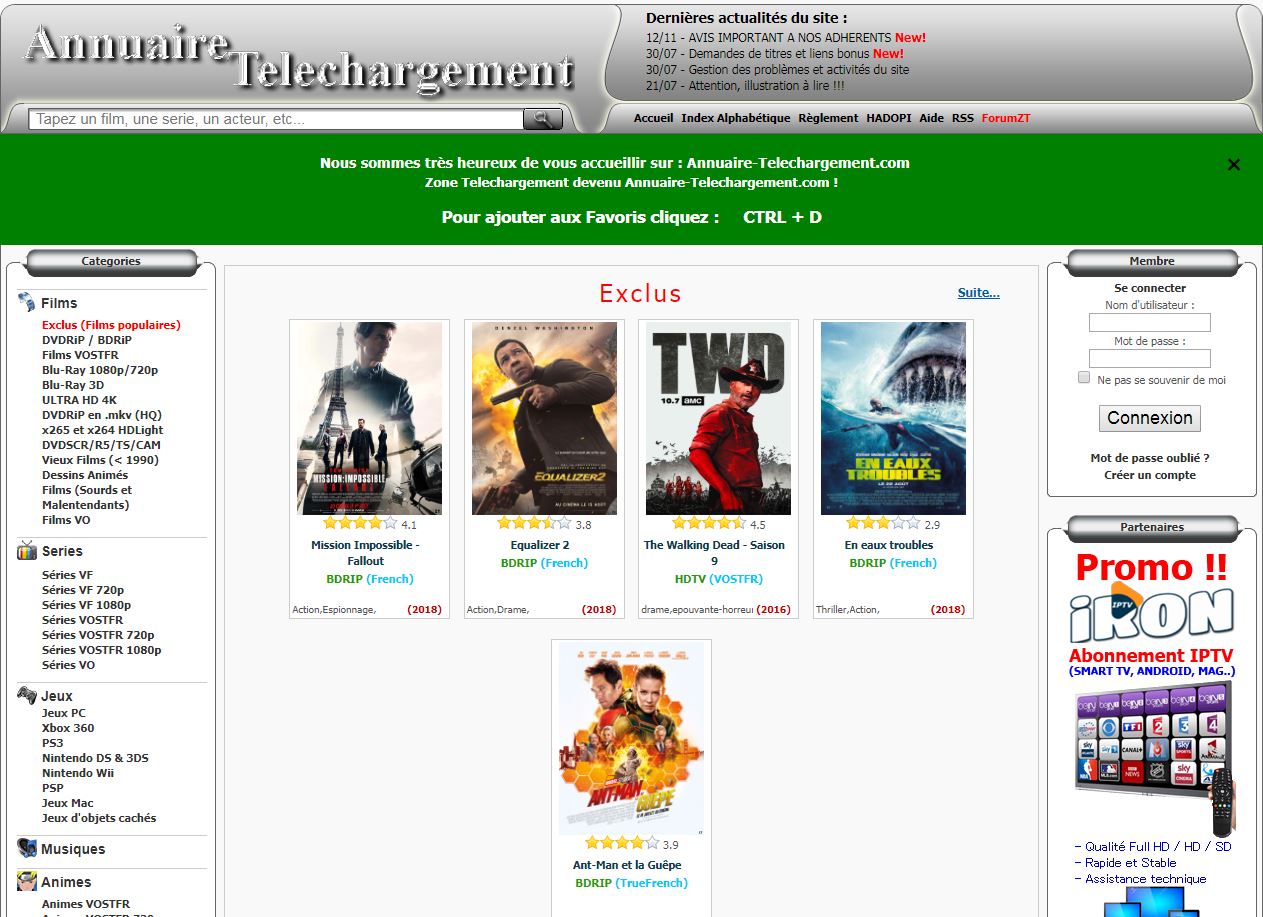Select Blu-Ray 3D category
The image size is (1263, 917).
click(x=73, y=385)
